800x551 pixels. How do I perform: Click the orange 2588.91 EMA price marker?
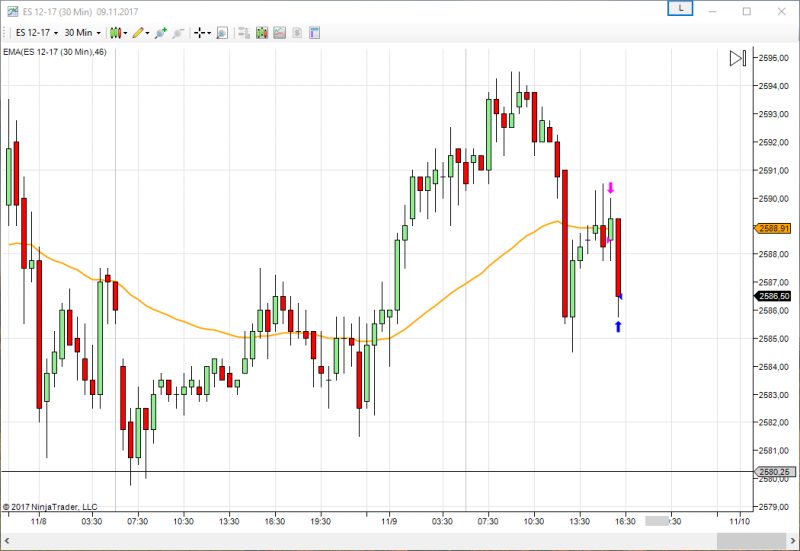point(773,229)
